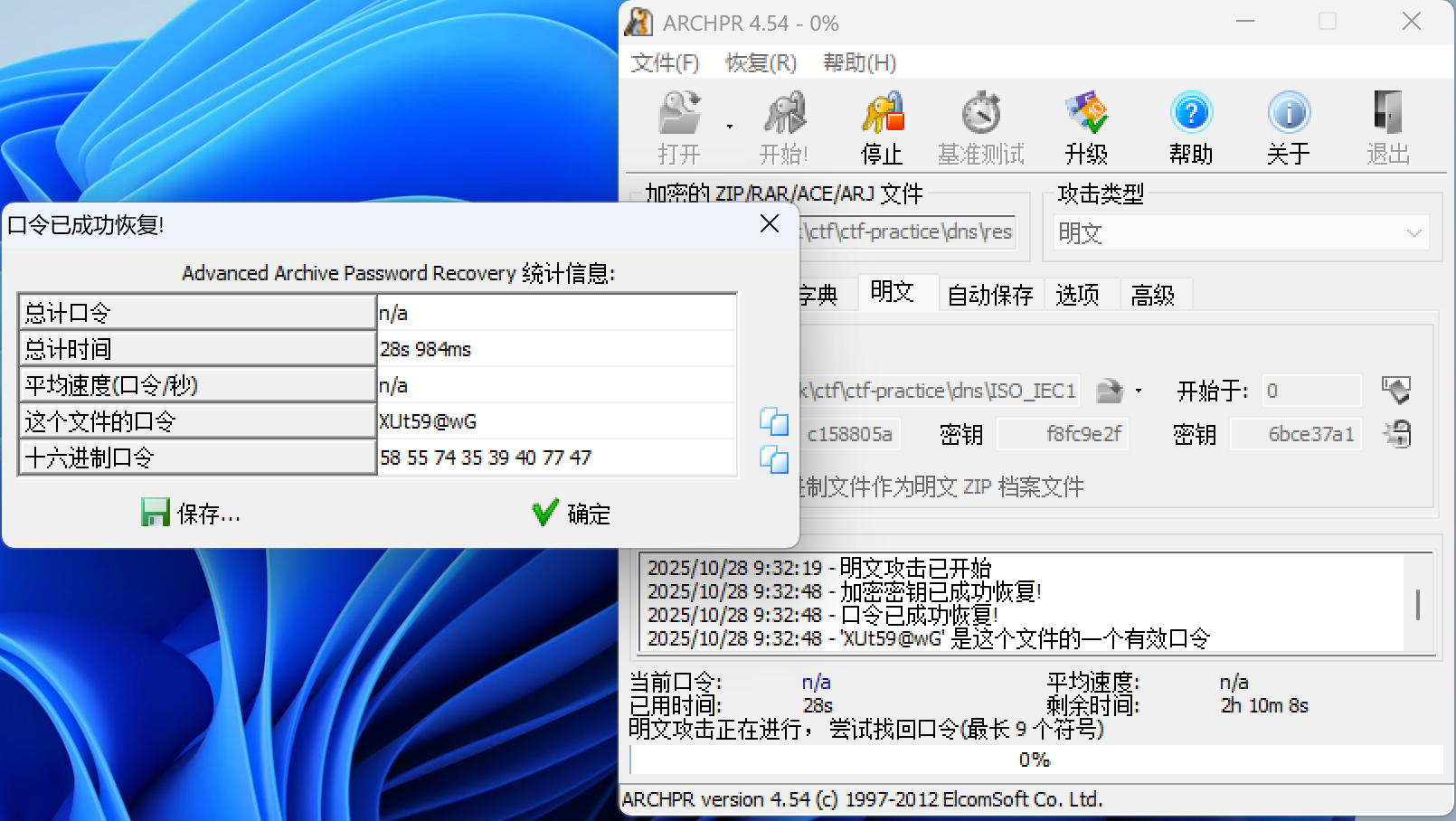The height and width of the screenshot is (821, 1456).
Task: Copy the recovered file password XUt59@wG
Action: (773, 421)
